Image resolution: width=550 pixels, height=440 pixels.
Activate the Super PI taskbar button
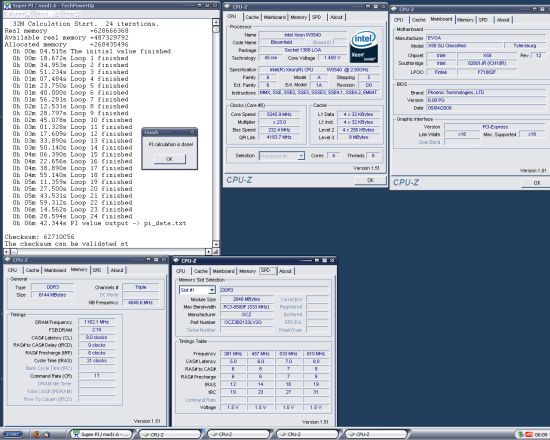[102, 434]
